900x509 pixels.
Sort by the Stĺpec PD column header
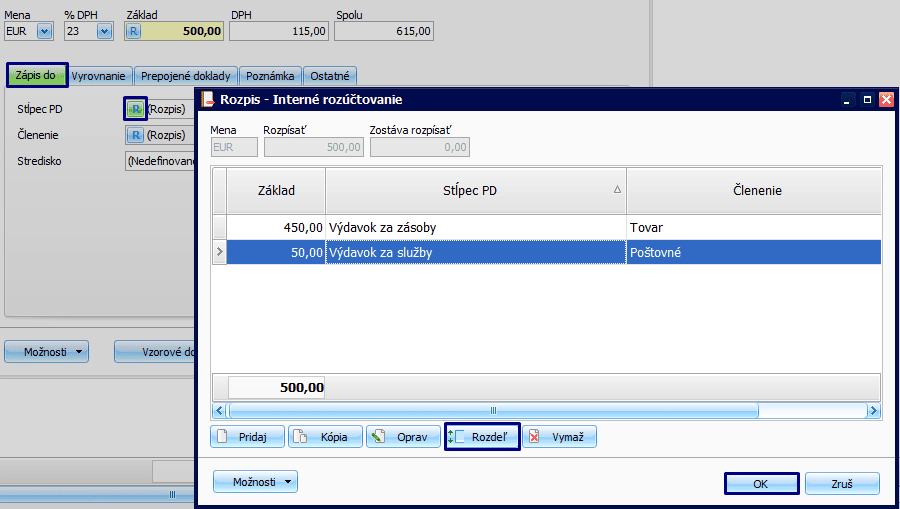click(x=475, y=190)
